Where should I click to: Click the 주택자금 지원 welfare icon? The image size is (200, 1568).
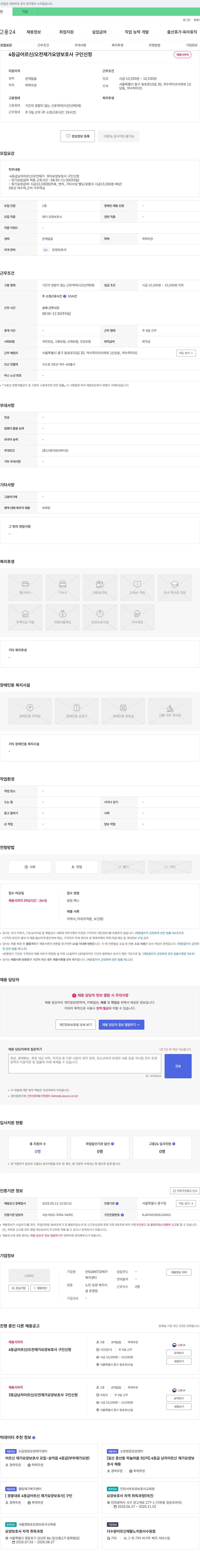(25, 617)
